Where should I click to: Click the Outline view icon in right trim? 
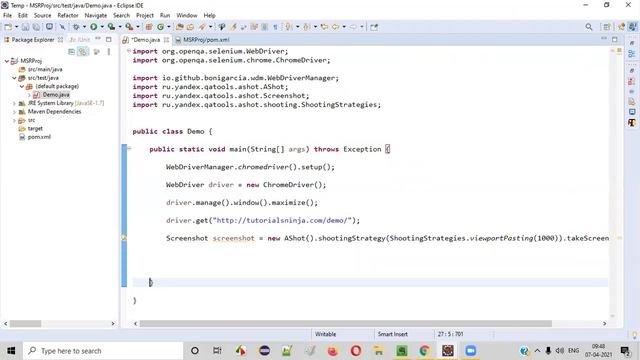click(632, 54)
